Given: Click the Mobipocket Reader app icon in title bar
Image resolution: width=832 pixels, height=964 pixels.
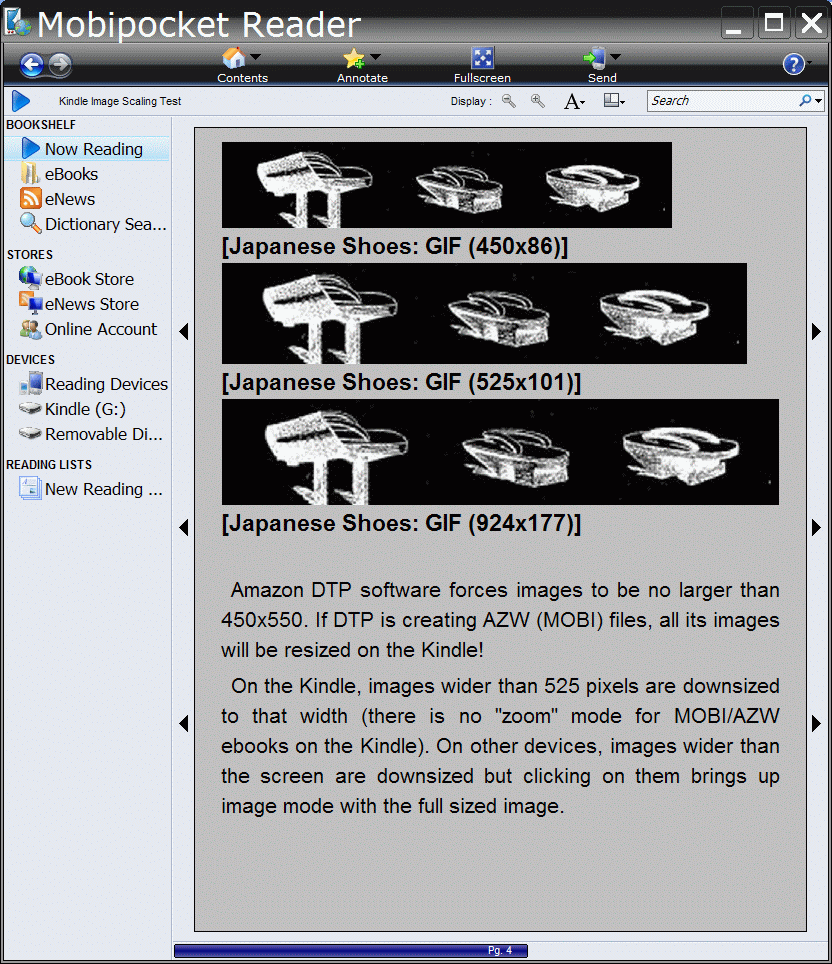Looking at the screenshot, I should point(17,23).
